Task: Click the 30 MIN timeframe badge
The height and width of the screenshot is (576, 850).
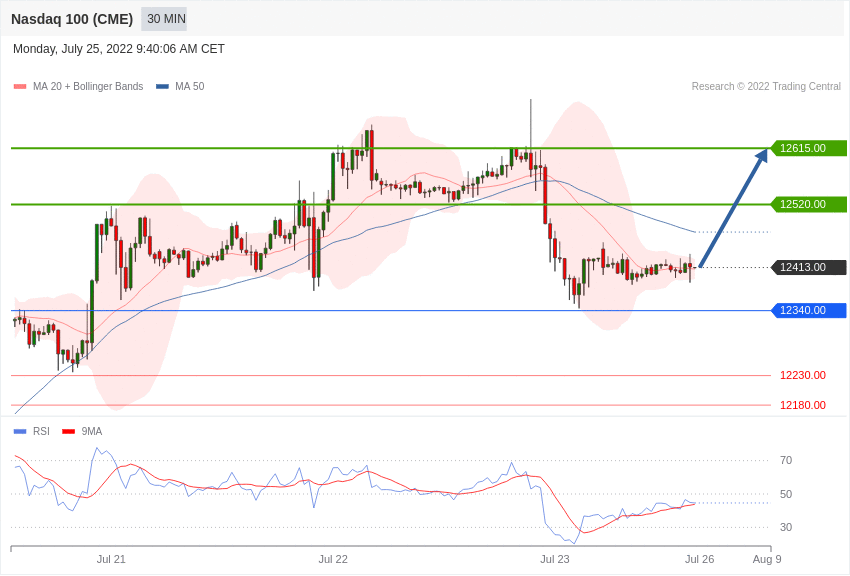Action: (x=164, y=19)
